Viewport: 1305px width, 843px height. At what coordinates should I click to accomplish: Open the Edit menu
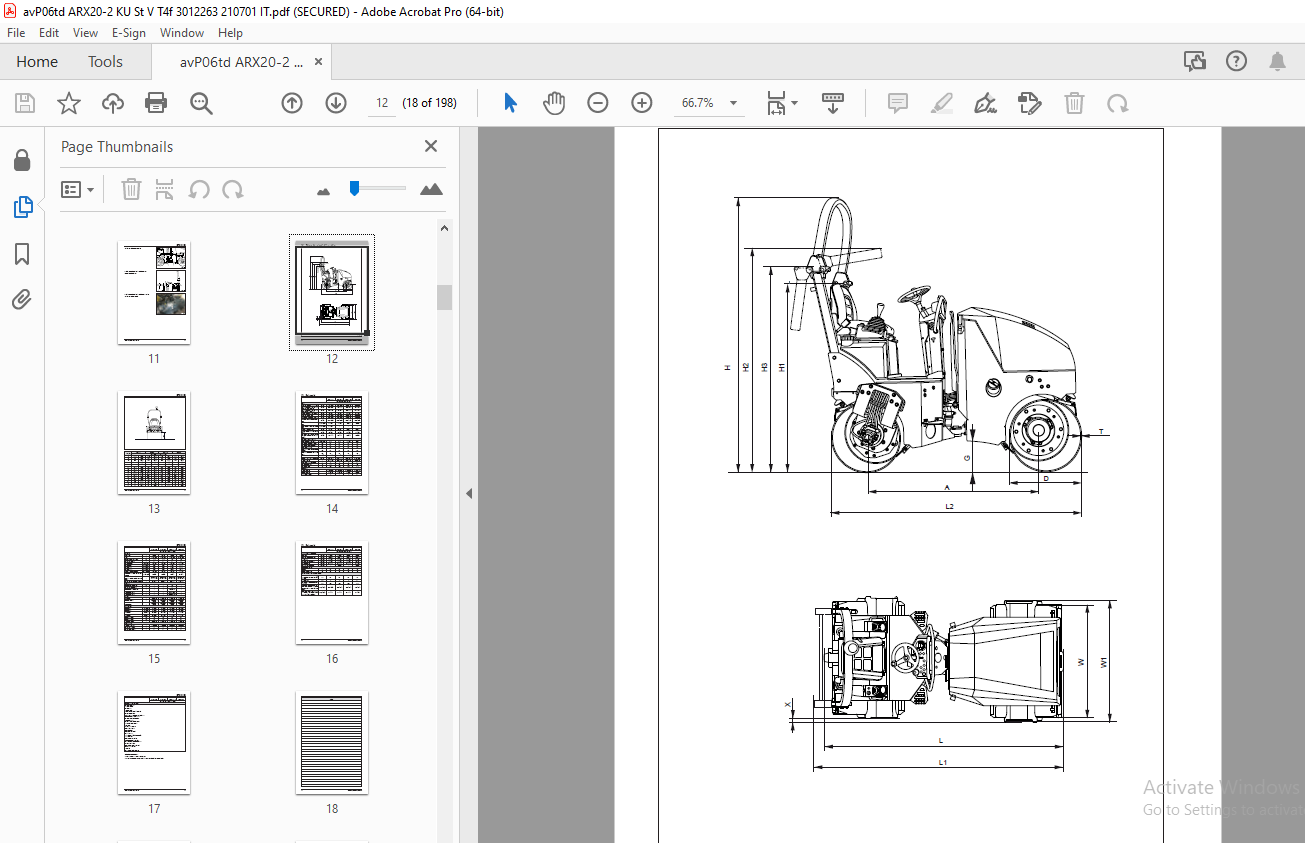(49, 33)
